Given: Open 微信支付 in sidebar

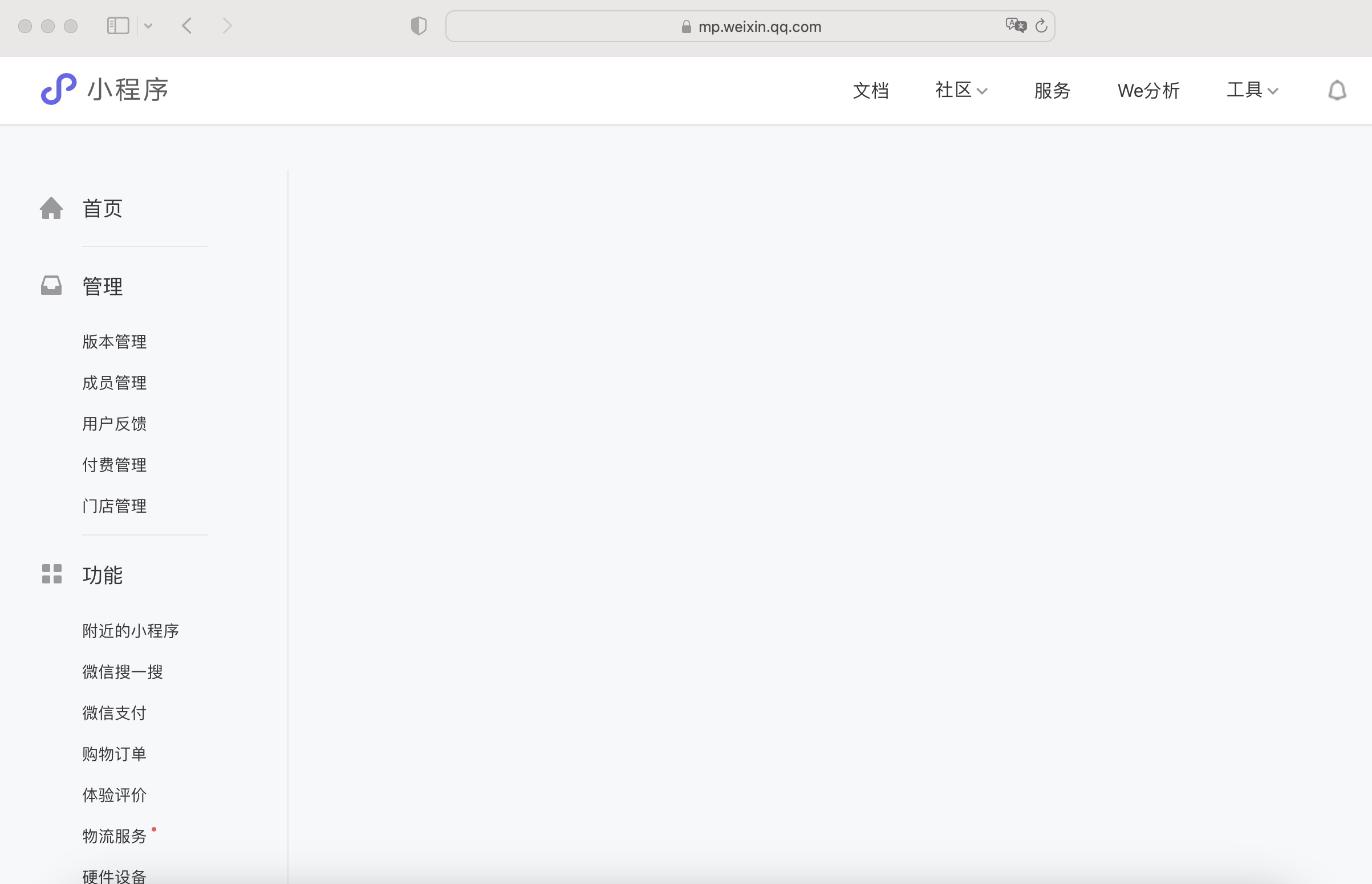Looking at the screenshot, I should click(114, 713).
